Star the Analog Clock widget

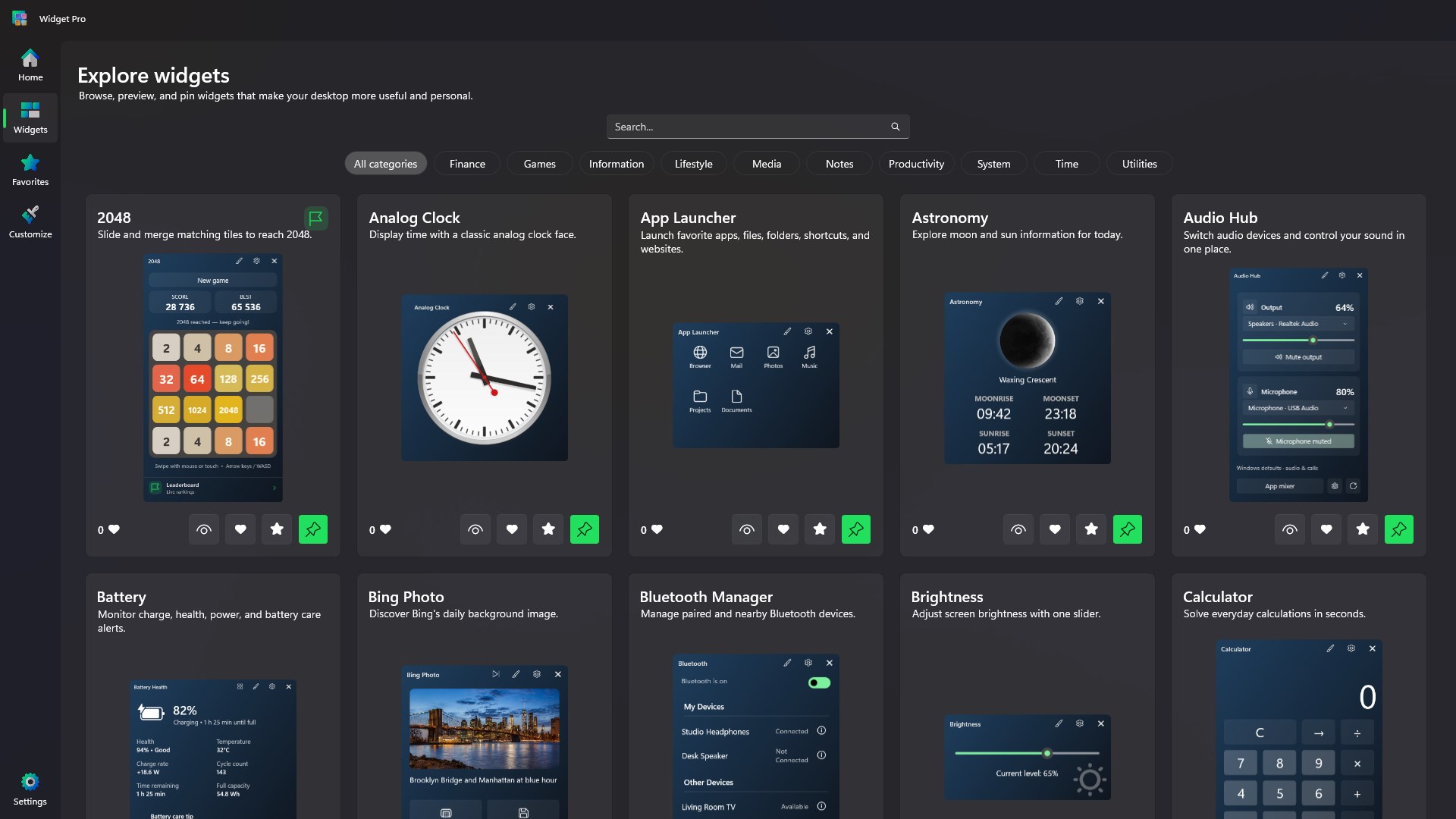548,529
